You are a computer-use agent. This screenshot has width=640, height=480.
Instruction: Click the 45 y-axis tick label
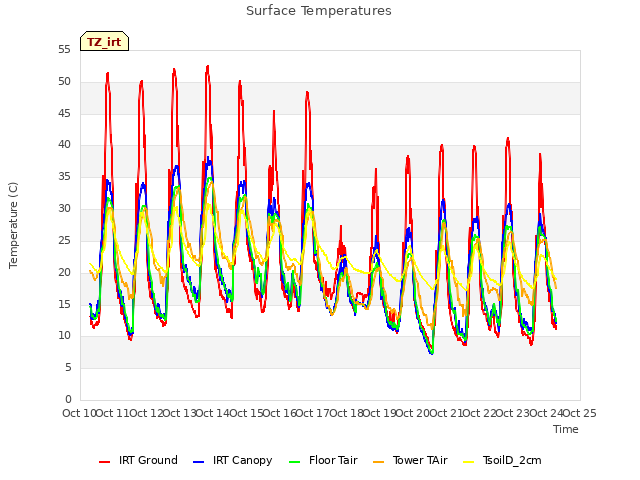64,113
